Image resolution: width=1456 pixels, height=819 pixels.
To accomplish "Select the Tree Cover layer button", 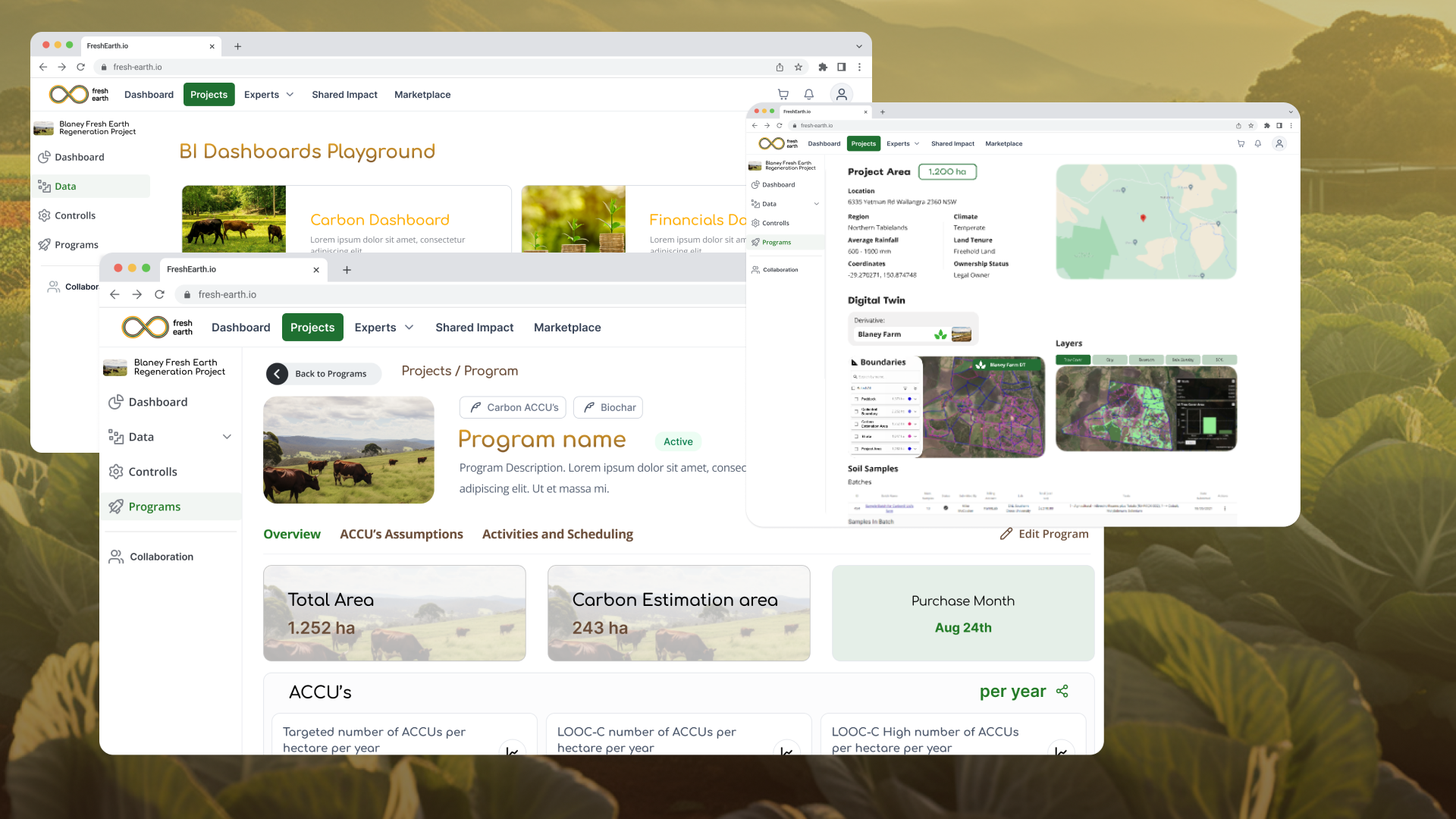I will (x=1072, y=360).
